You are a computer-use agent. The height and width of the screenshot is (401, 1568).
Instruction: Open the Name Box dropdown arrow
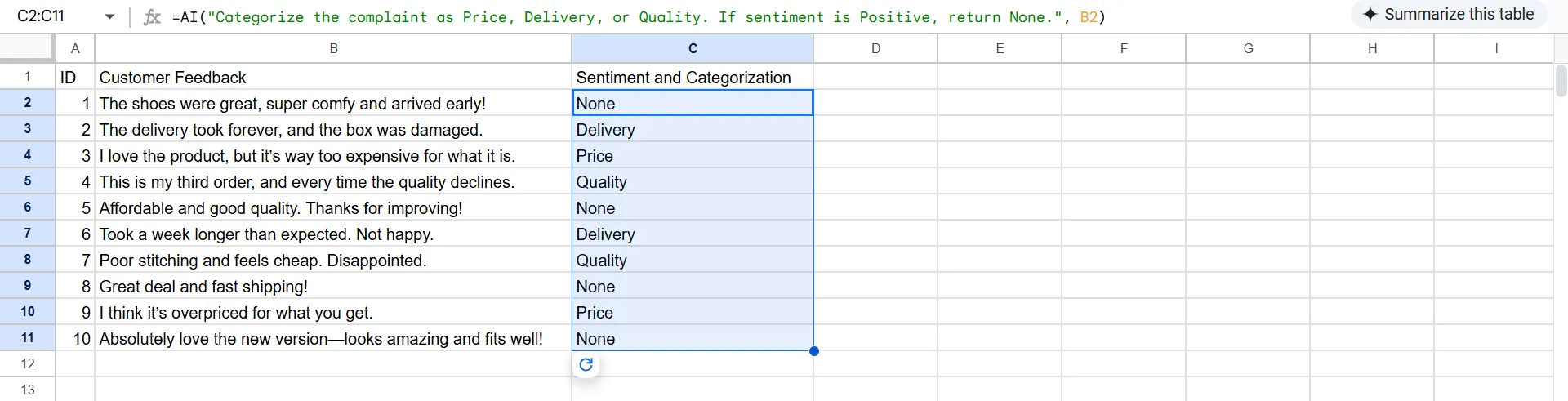click(109, 17)
